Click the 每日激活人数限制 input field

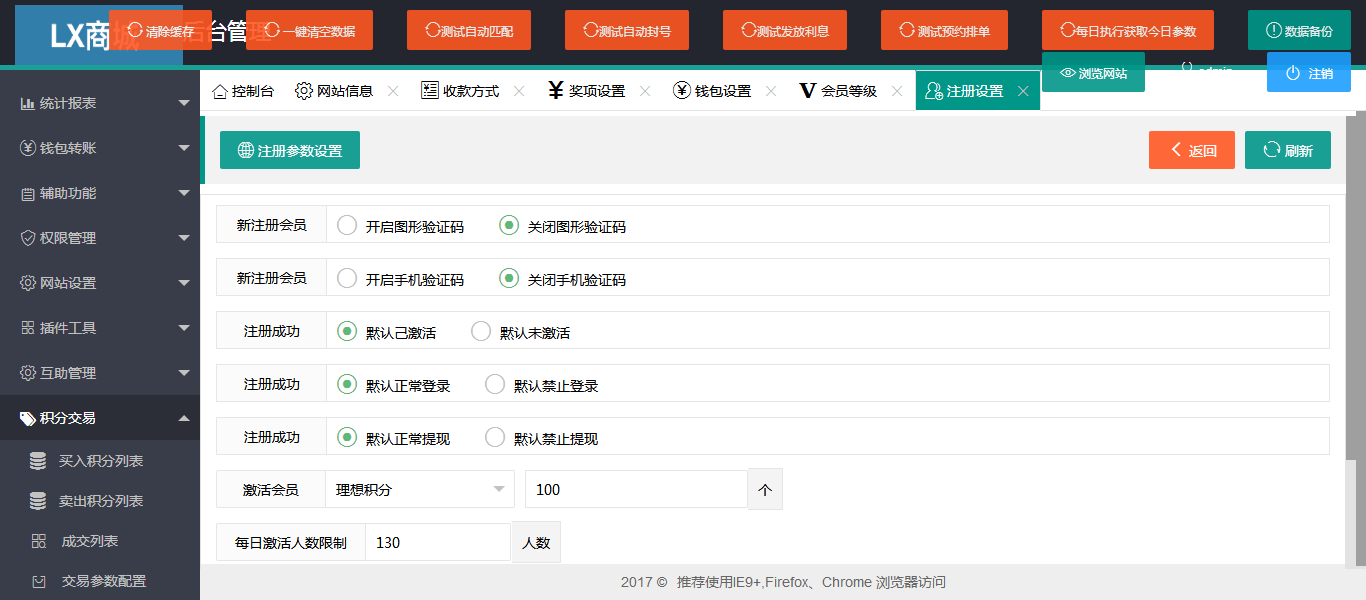[x=437, y=542]
